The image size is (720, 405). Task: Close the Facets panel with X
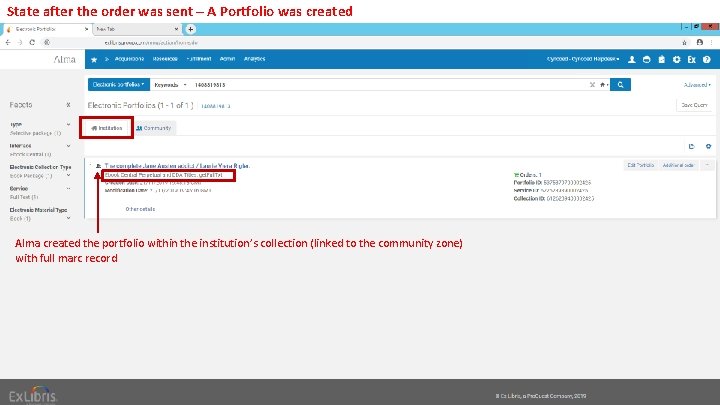pos(68,105)
